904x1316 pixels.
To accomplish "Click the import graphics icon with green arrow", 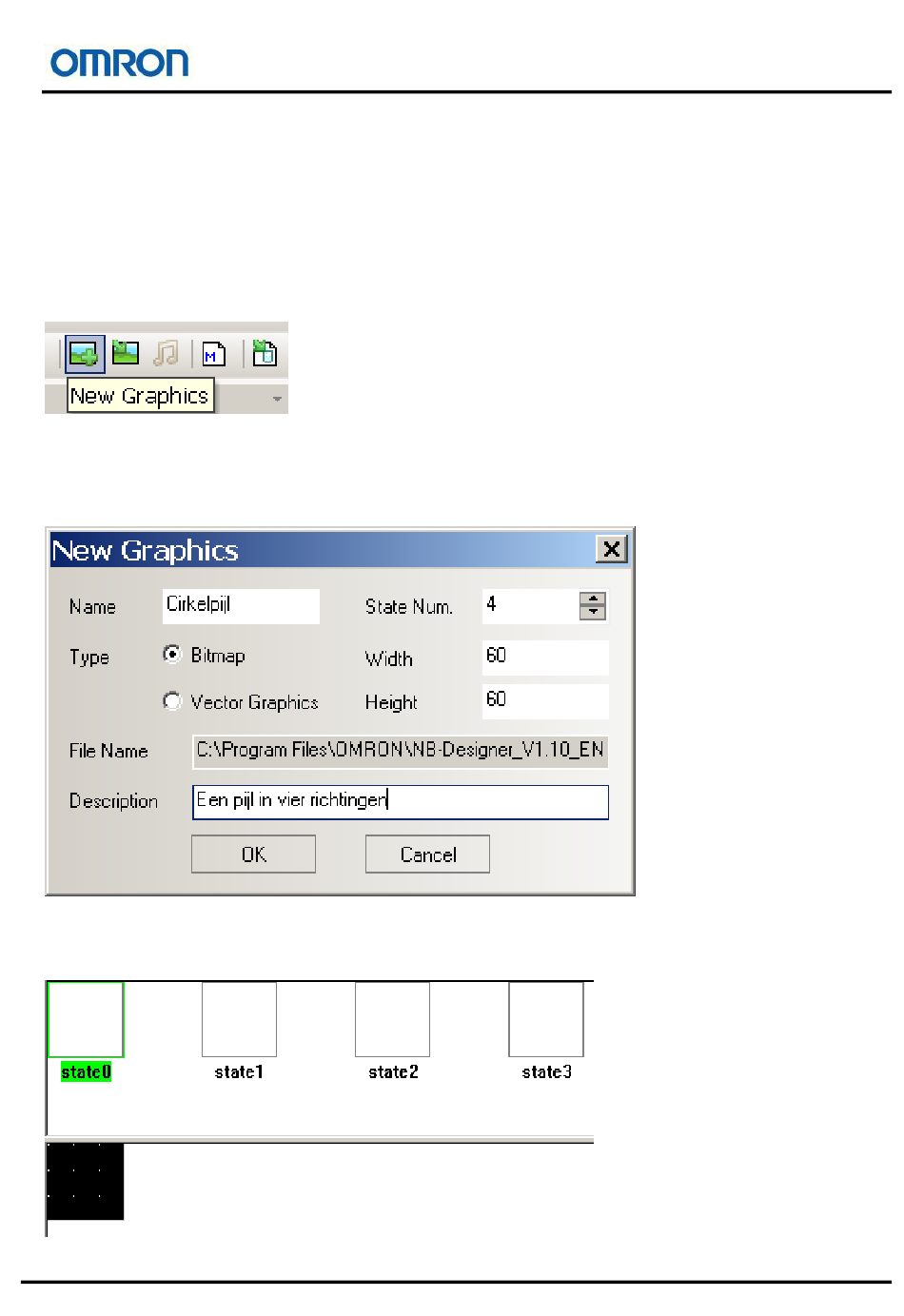I will tap(126, 353).
